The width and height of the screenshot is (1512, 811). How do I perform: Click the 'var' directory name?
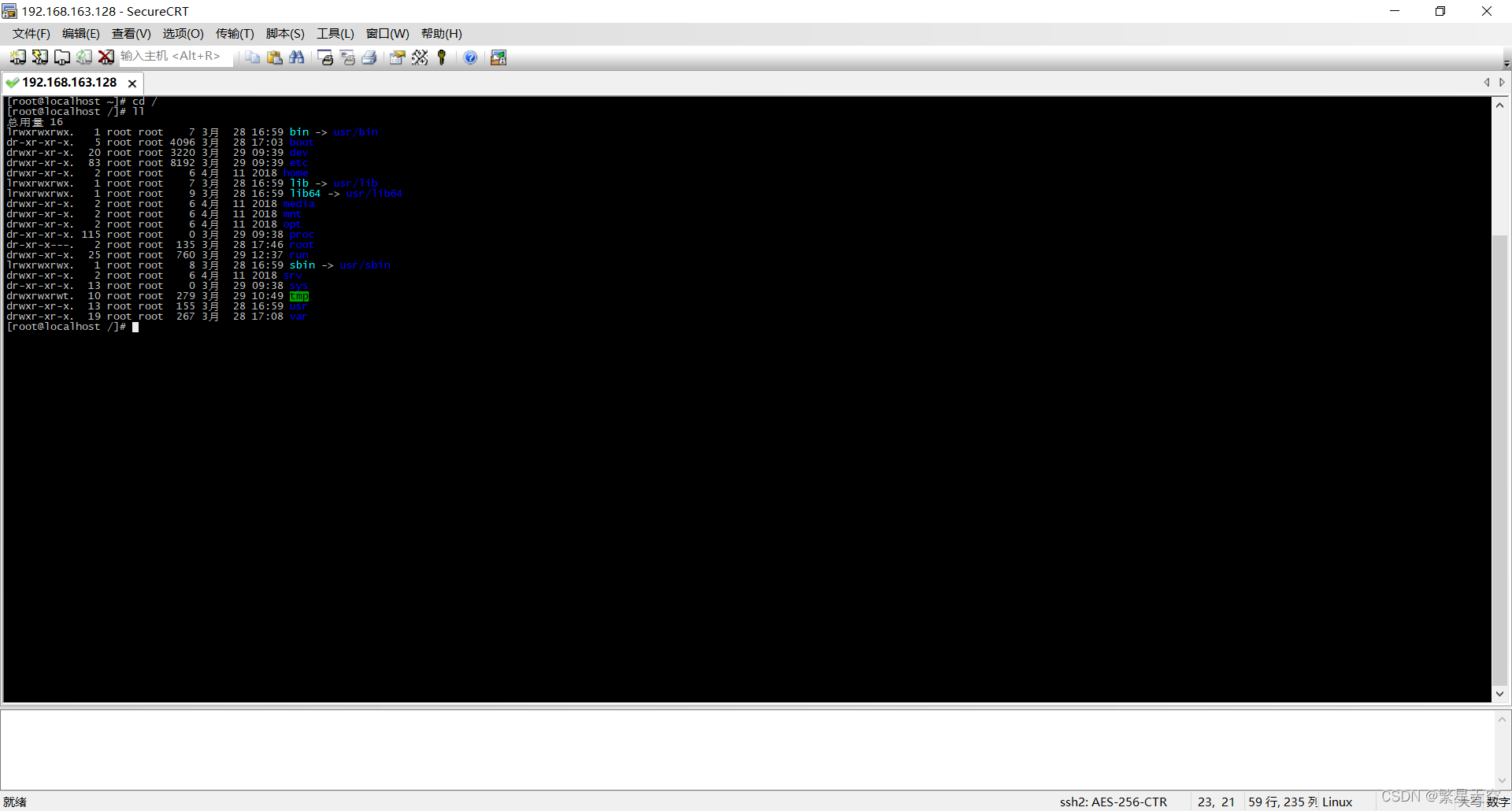298,317
